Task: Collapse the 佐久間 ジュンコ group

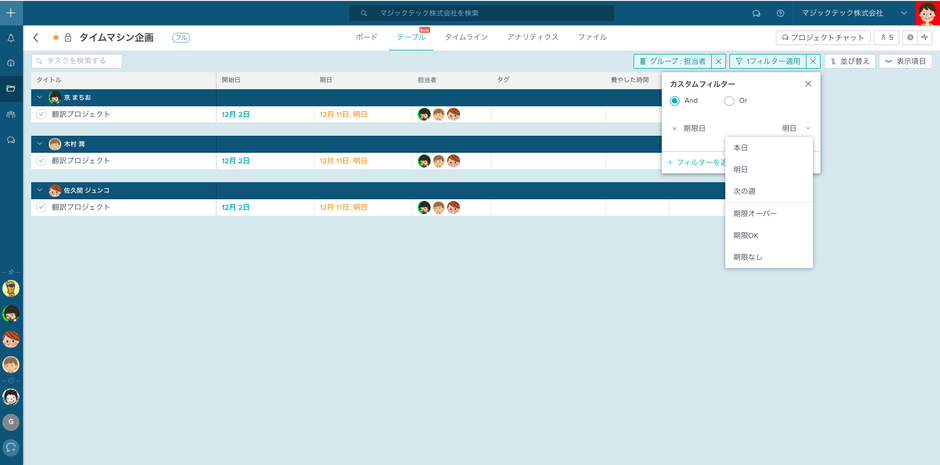Action: pyautogui.click(x=39, y=190)
